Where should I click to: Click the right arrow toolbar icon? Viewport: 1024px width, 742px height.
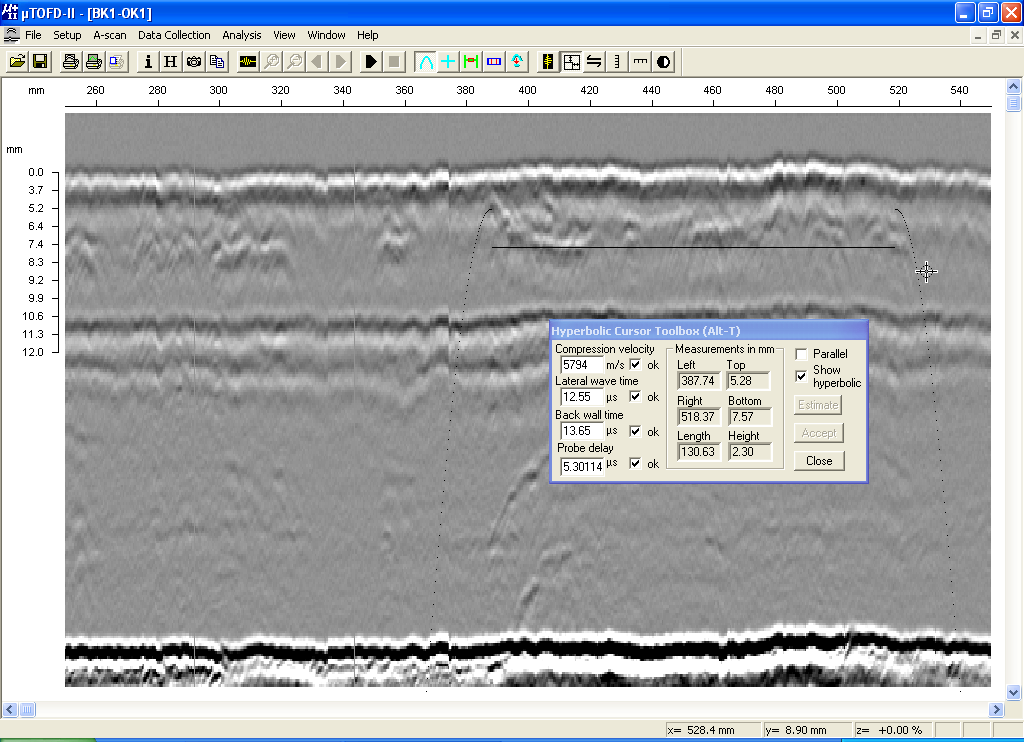tap(340, 61)
